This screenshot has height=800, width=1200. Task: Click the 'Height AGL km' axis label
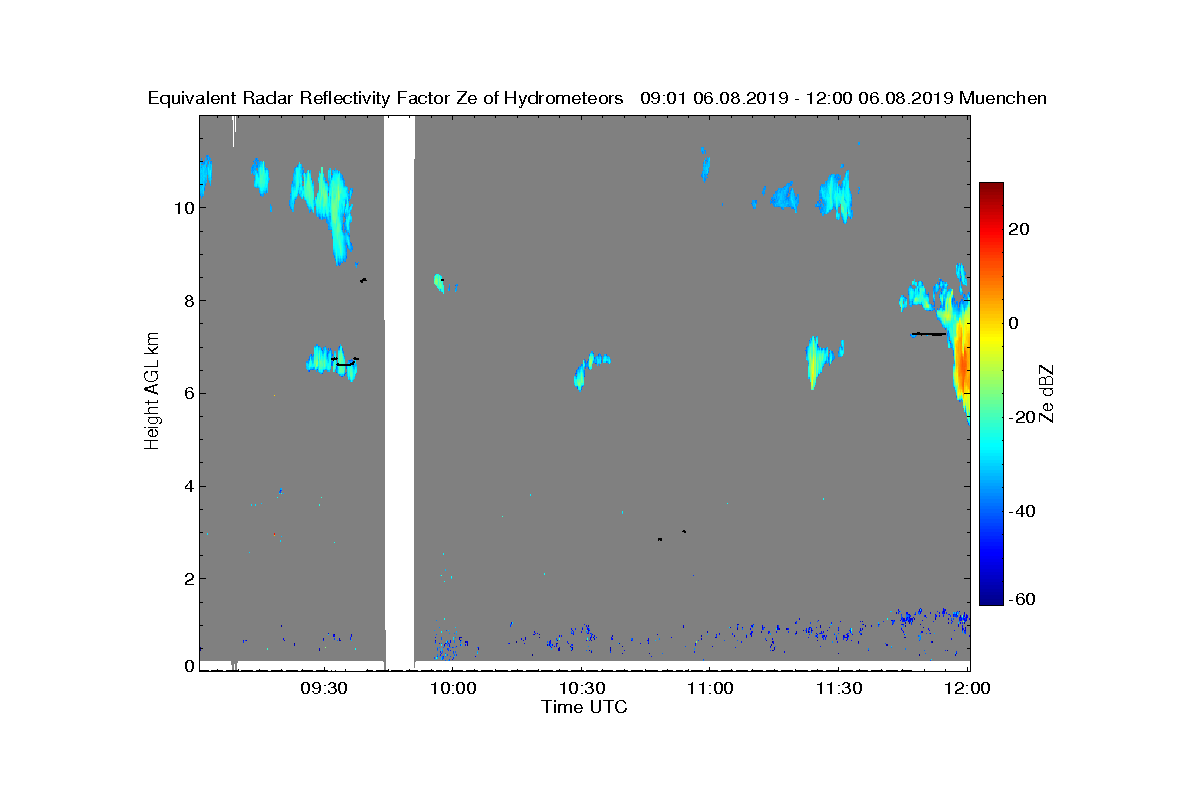[x=152, y=391]
